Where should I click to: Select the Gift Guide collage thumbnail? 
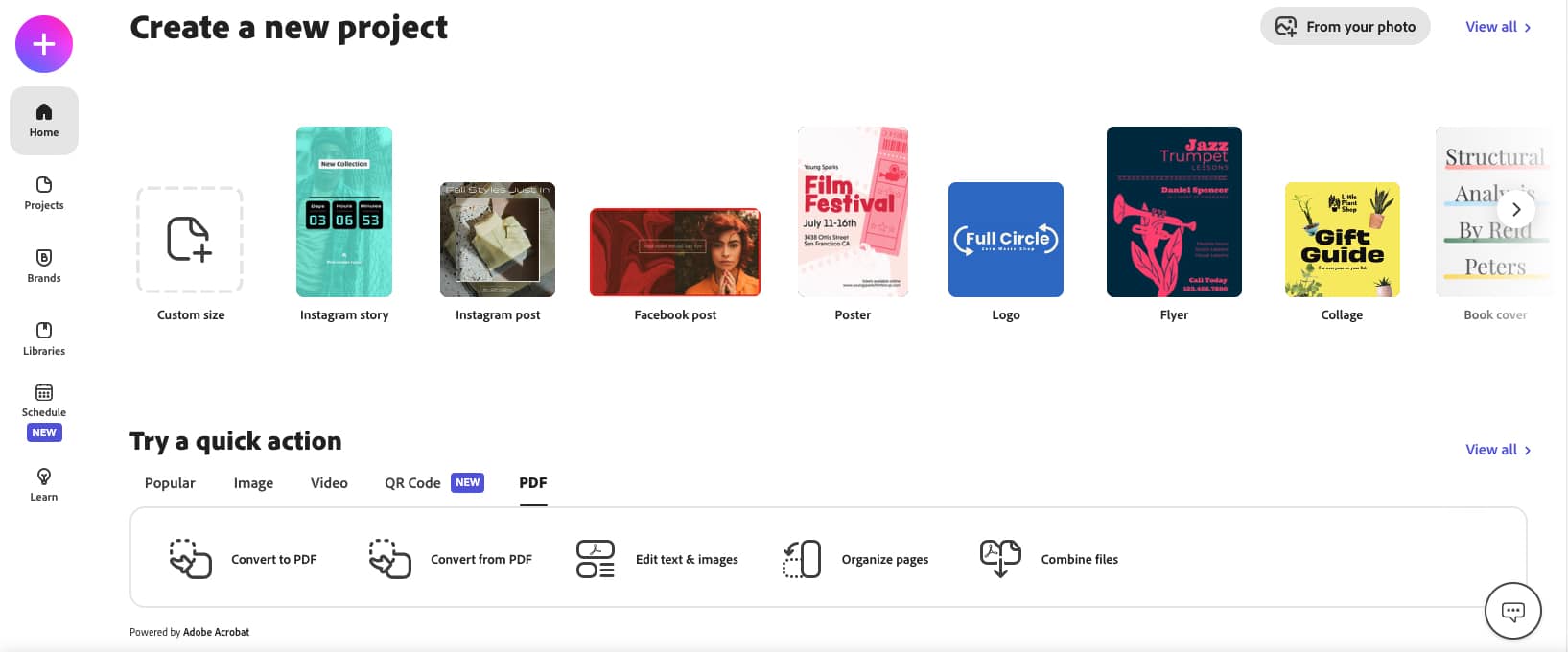(1342, 240)
